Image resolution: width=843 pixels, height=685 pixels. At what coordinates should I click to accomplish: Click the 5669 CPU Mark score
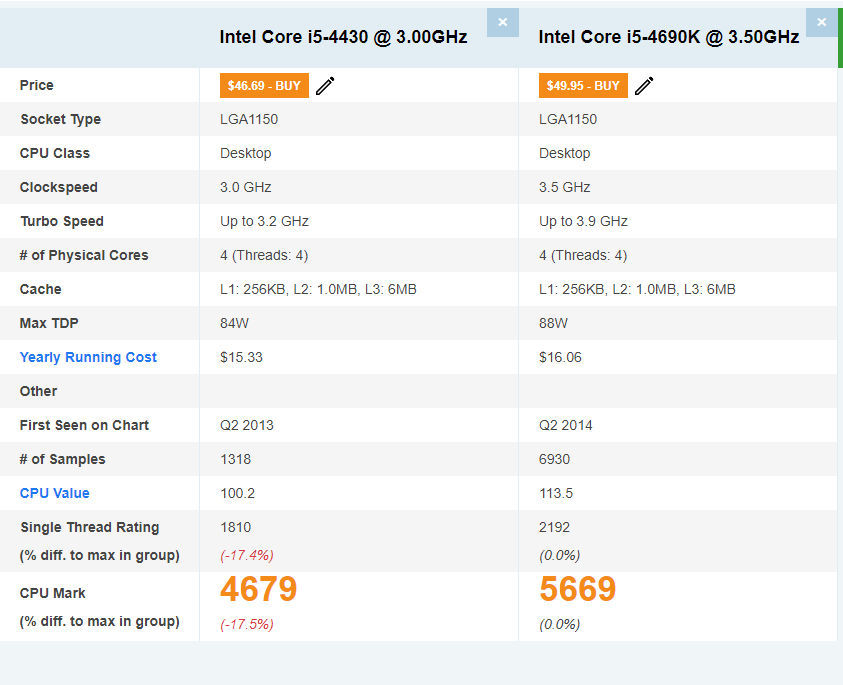(x=577, y=590)
